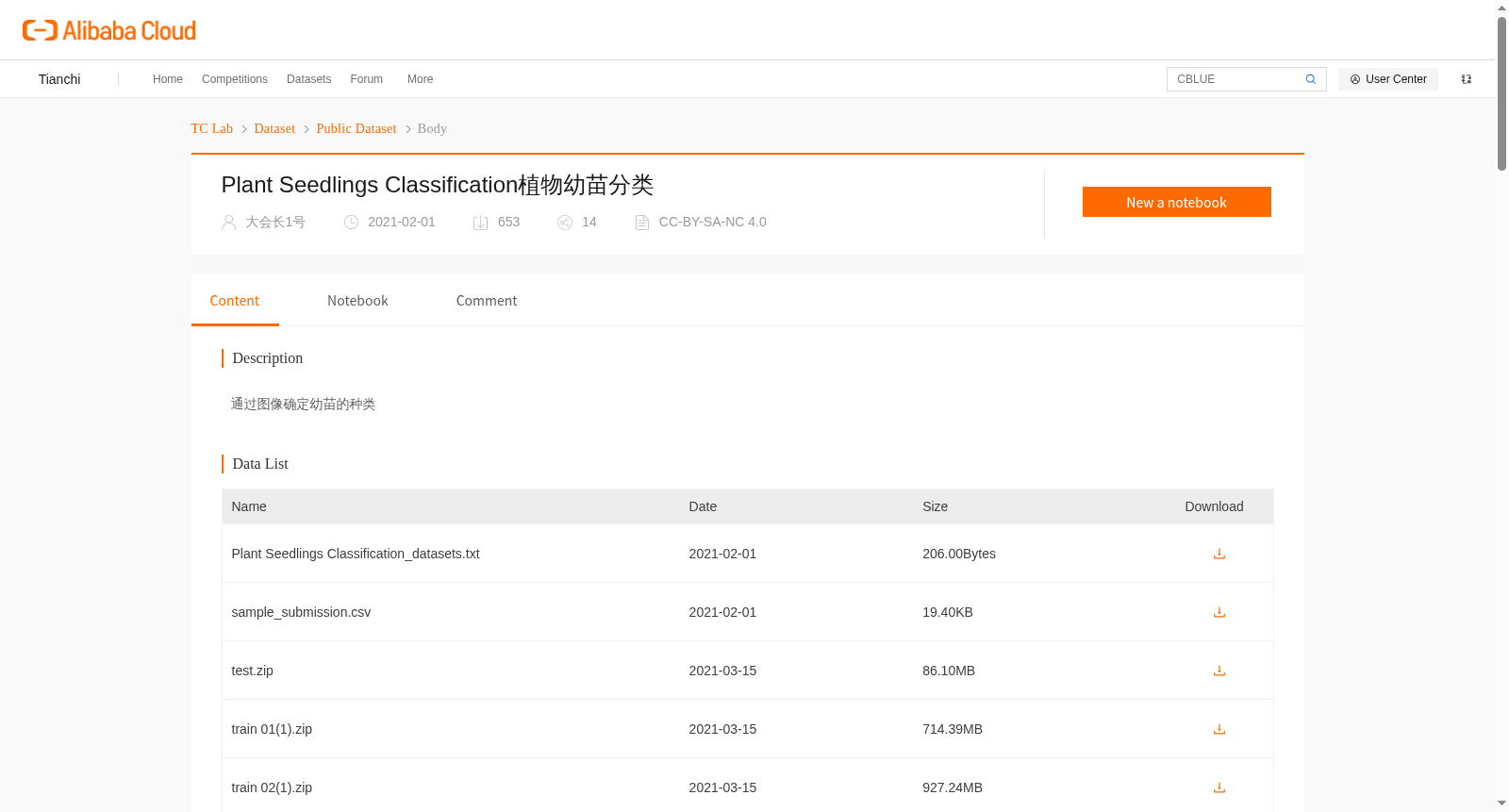Click the CC-BY-SA-NC 4.0 license text
This screenshot has width=1509, height=812.
pyautogui.click(x=712, y=222)
